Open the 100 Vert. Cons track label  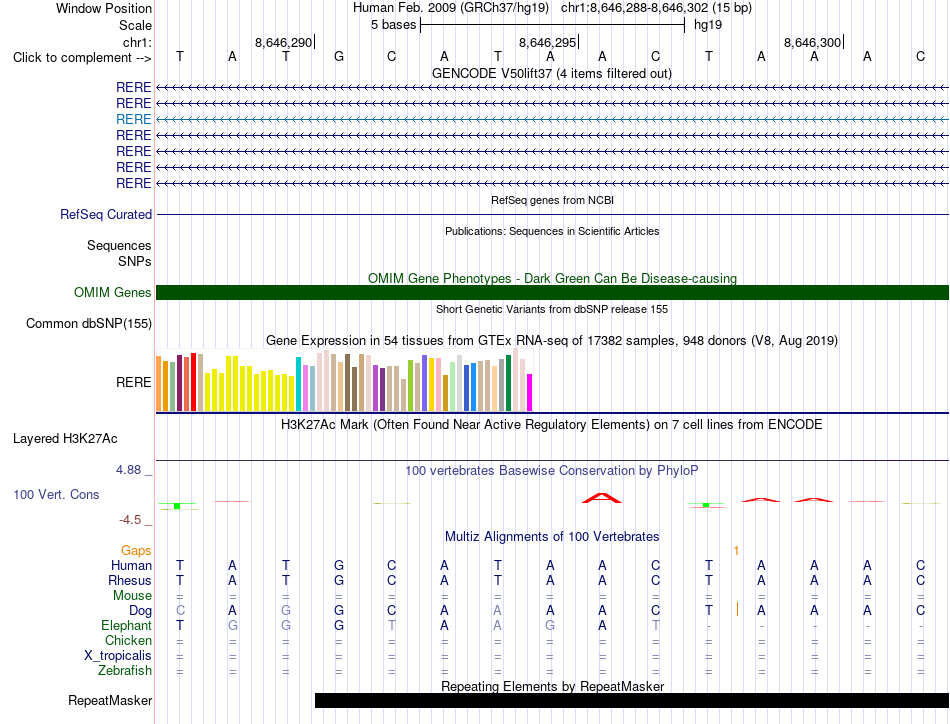click(56, 494)
